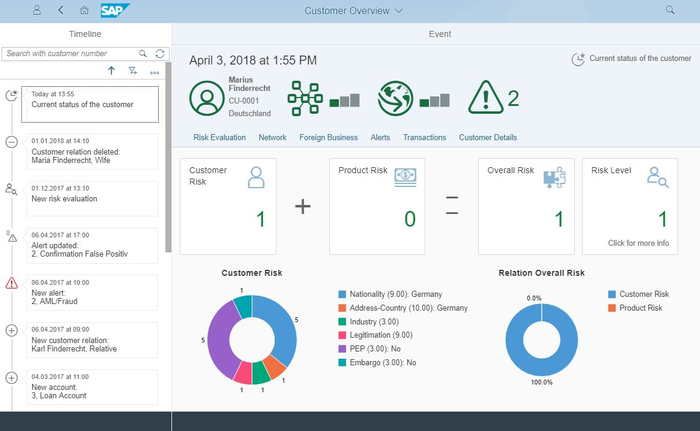The image size is (700, 431).
Task: Select New risk evaluation timeline entry
Action: [92, 199]
